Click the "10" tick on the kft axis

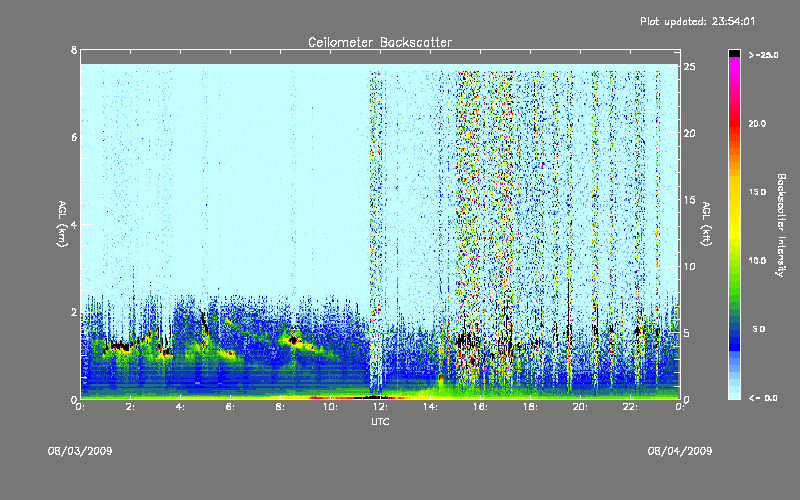pyautogui.click(x=690, y=266)
